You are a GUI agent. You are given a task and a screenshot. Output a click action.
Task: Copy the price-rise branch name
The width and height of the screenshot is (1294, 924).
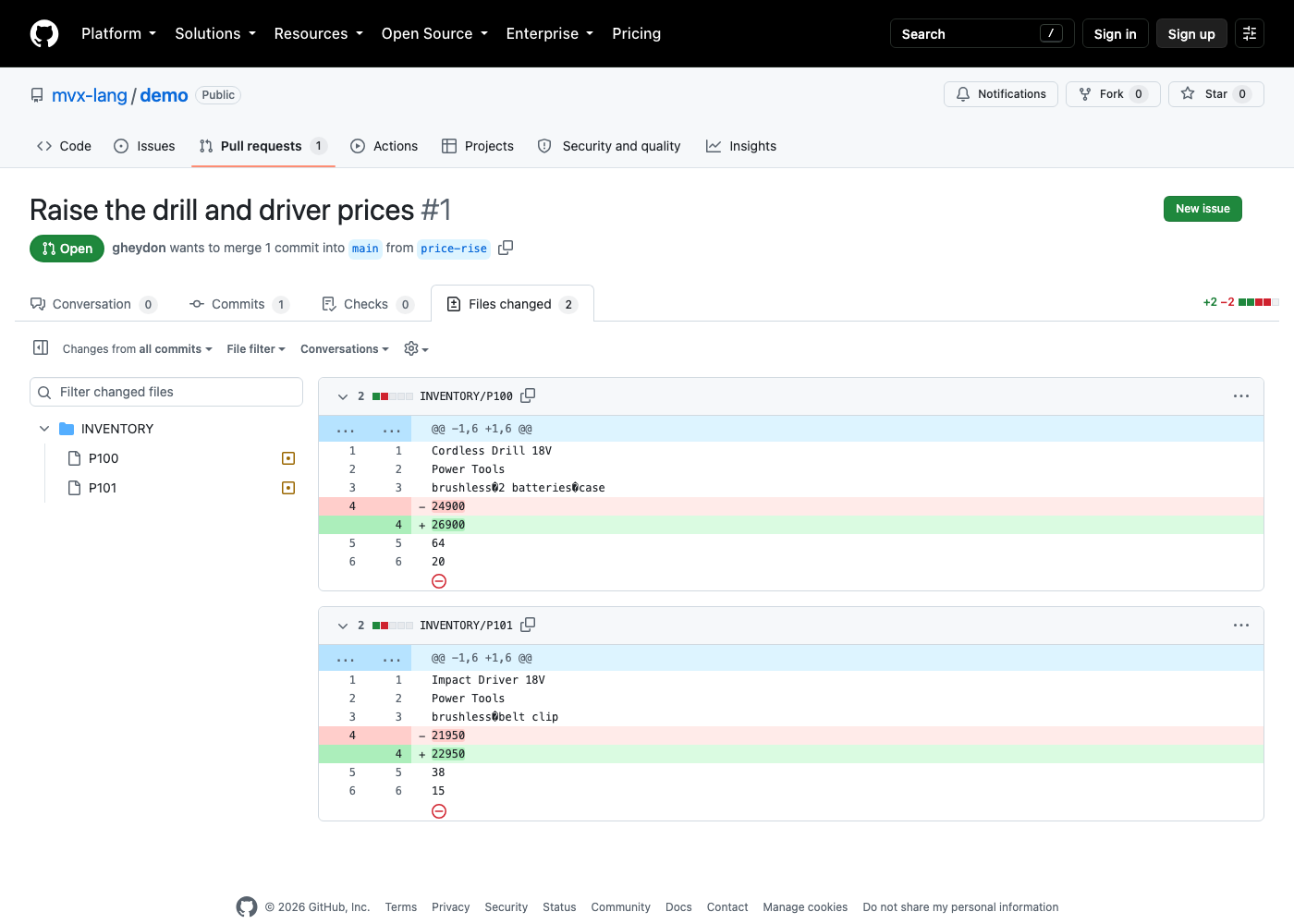pyautogui.click(x=506, y=248)
